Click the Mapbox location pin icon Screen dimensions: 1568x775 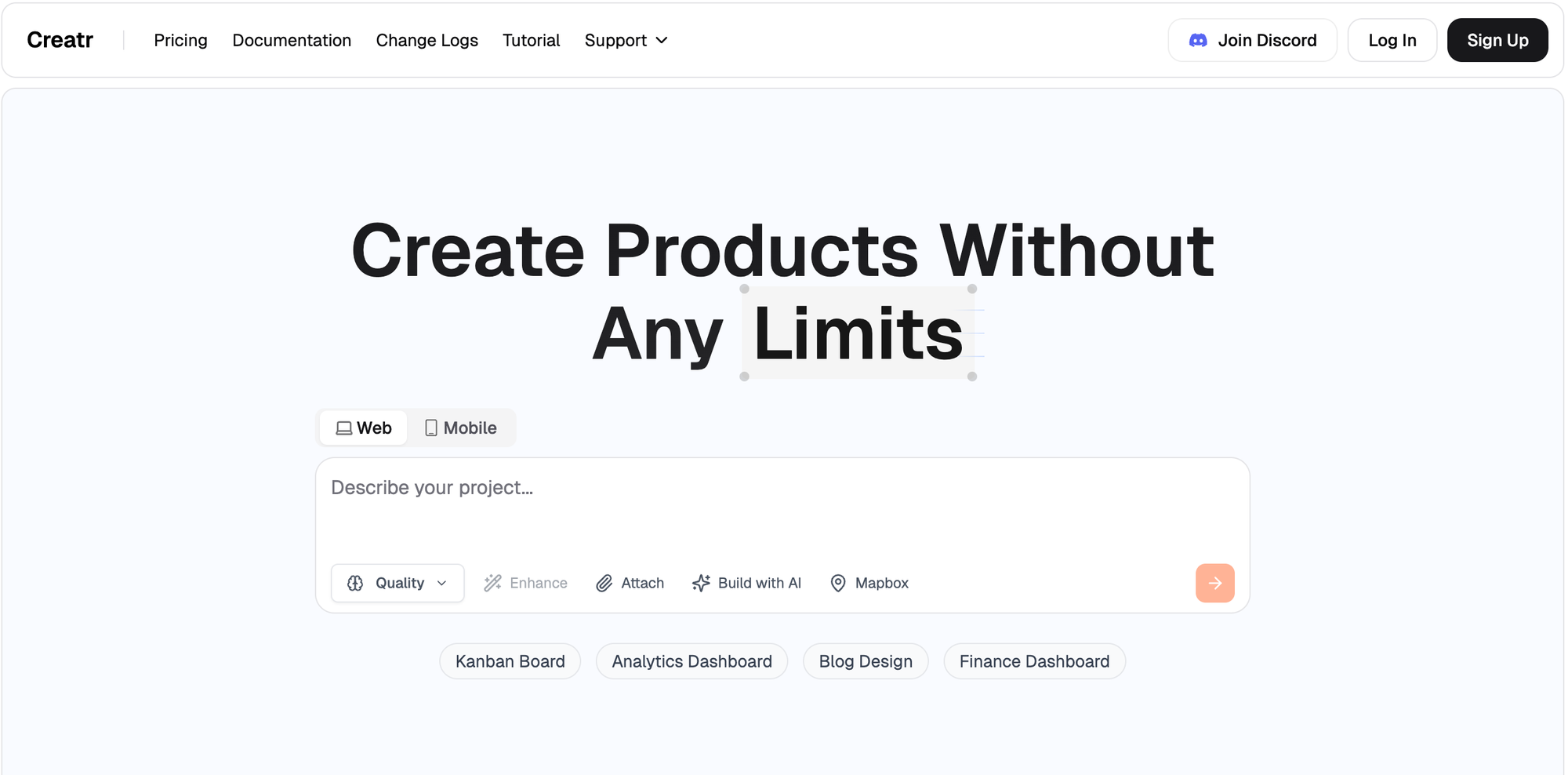(838, 583)
